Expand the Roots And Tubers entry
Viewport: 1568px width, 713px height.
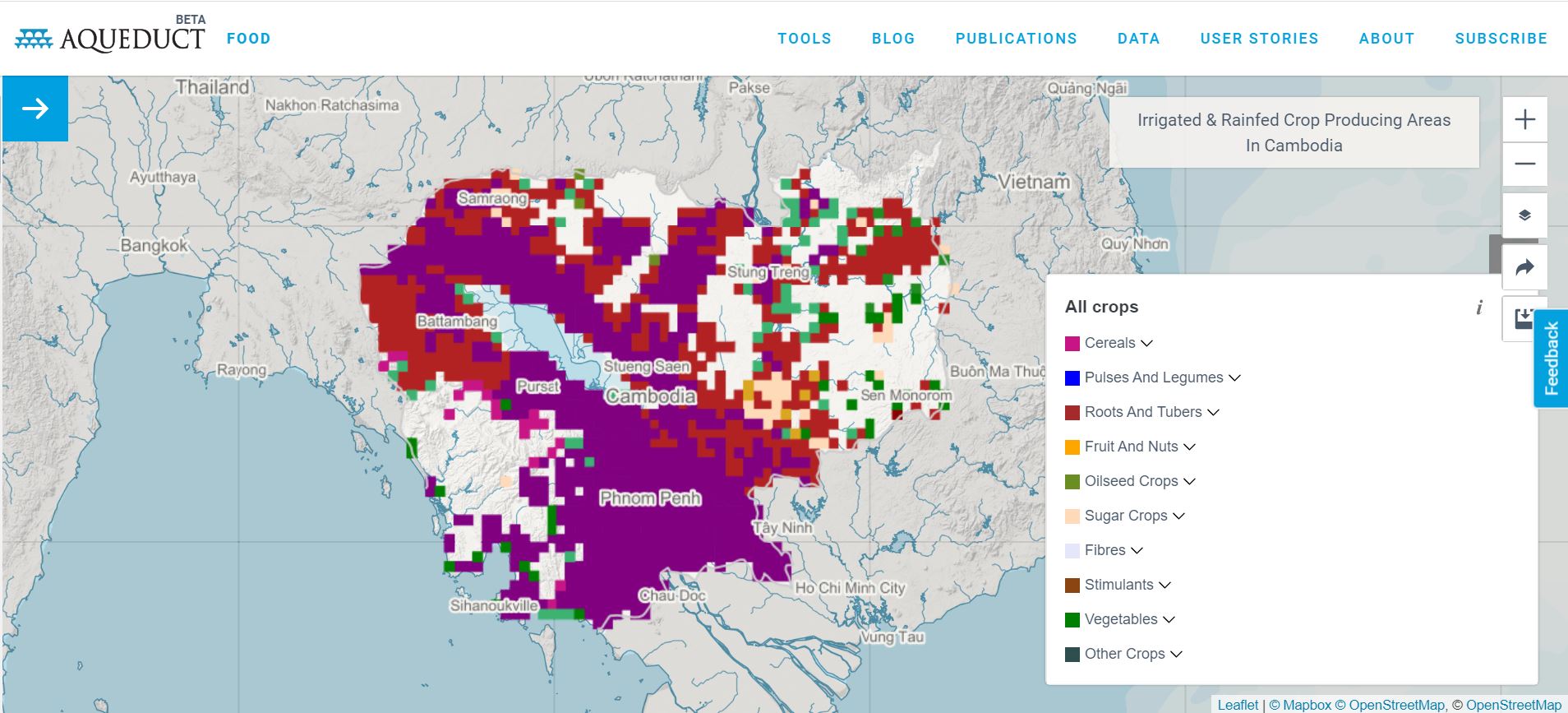pyautogui.click(x=1213, y=412)
